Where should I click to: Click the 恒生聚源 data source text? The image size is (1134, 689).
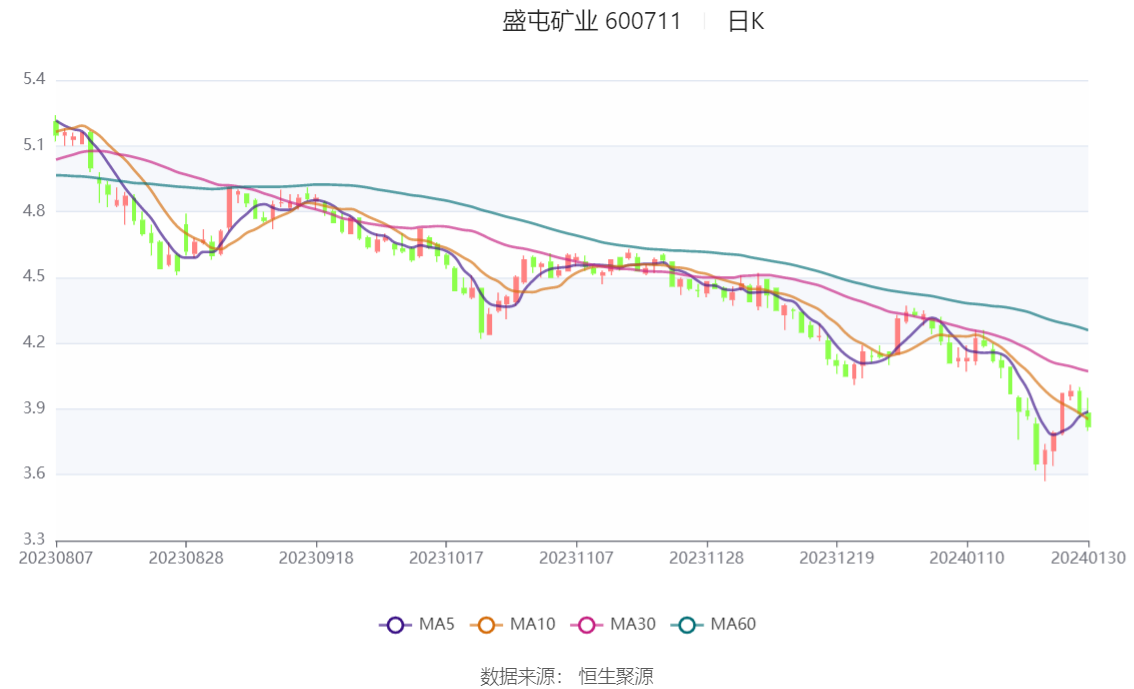click(x=616, y=677)
